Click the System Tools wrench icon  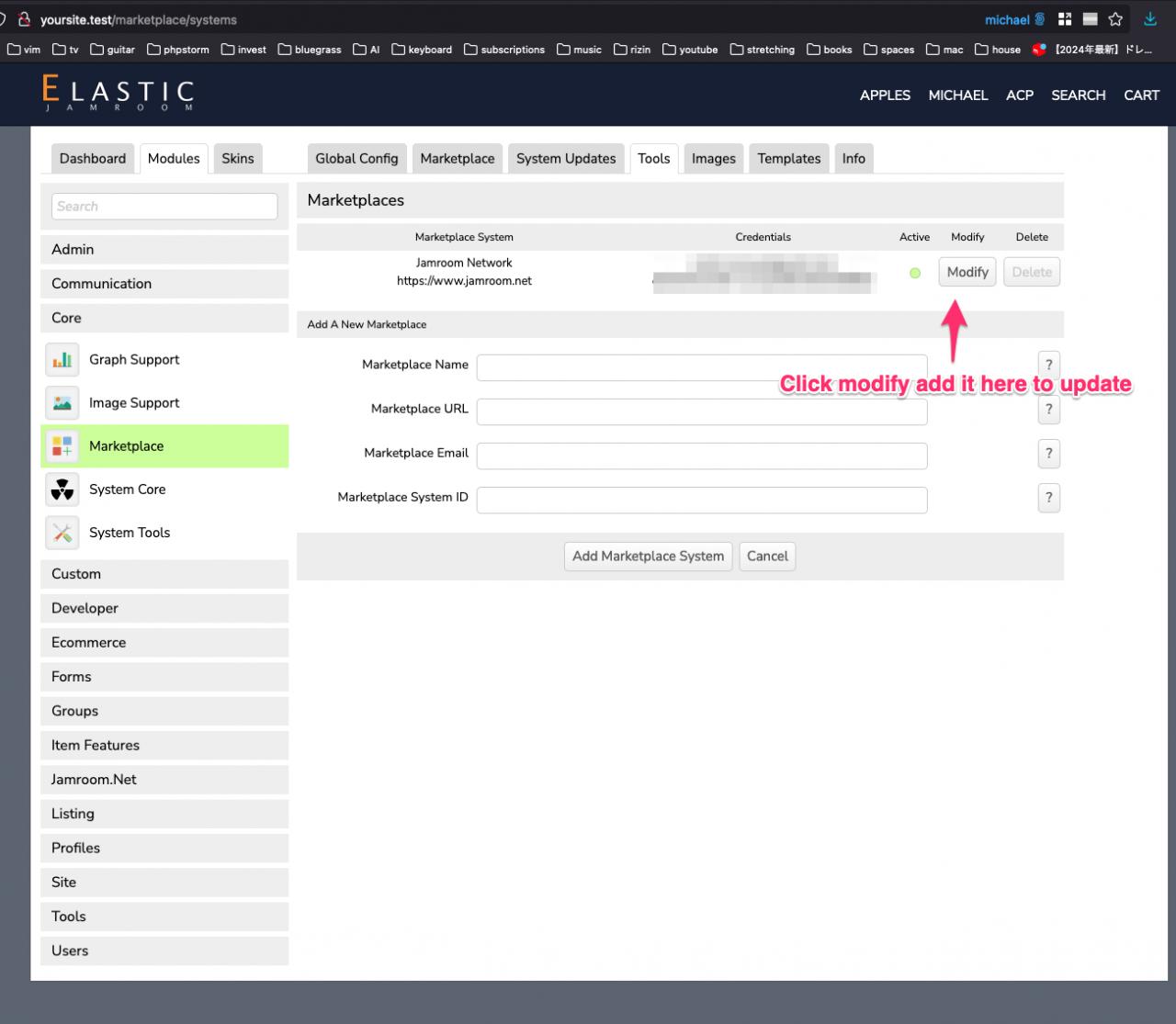coord(62,533)
